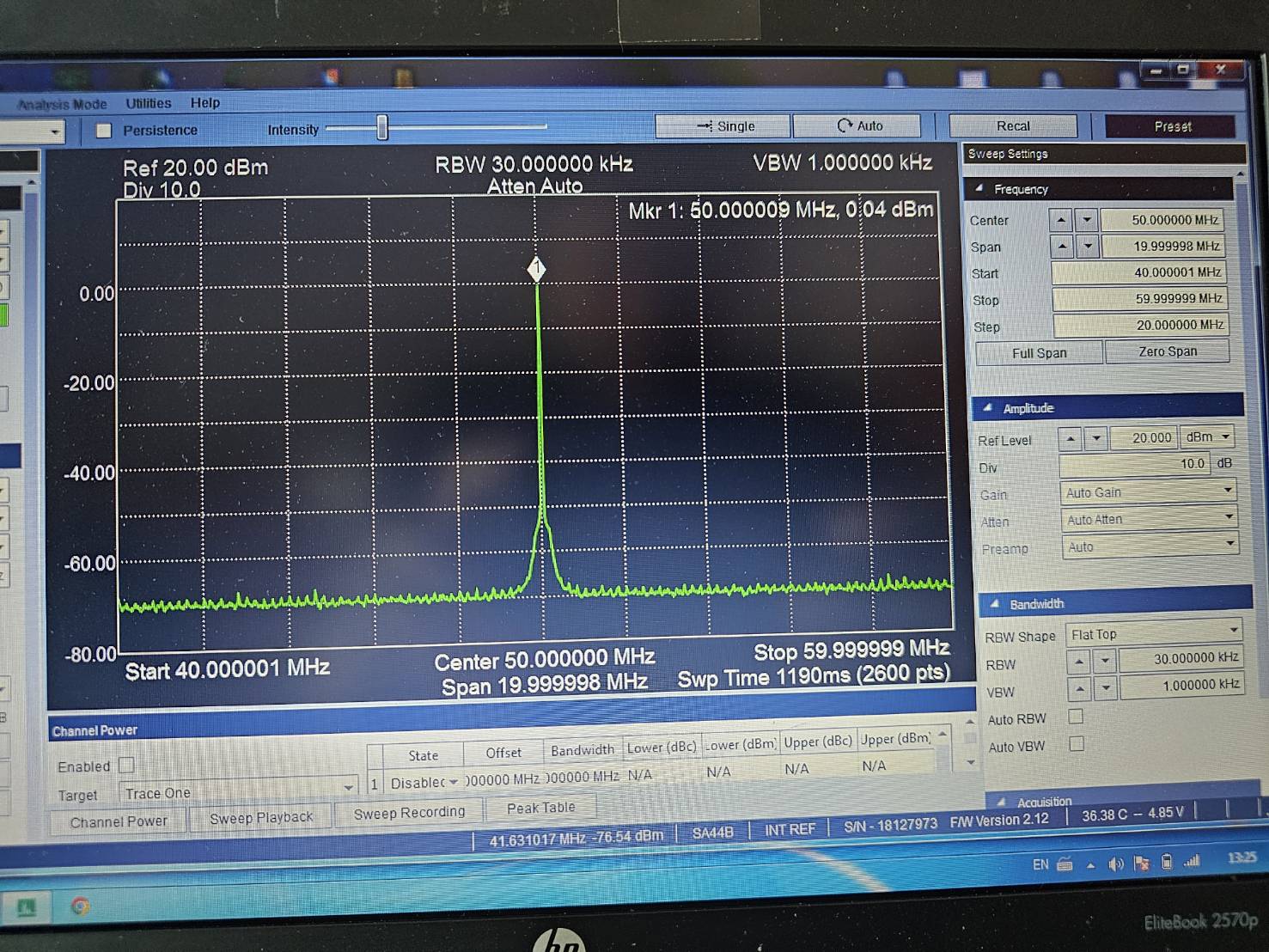This screenshot has width=1269, height=952.
Task: Click the Single sweep button
Action: coord(723,126)
